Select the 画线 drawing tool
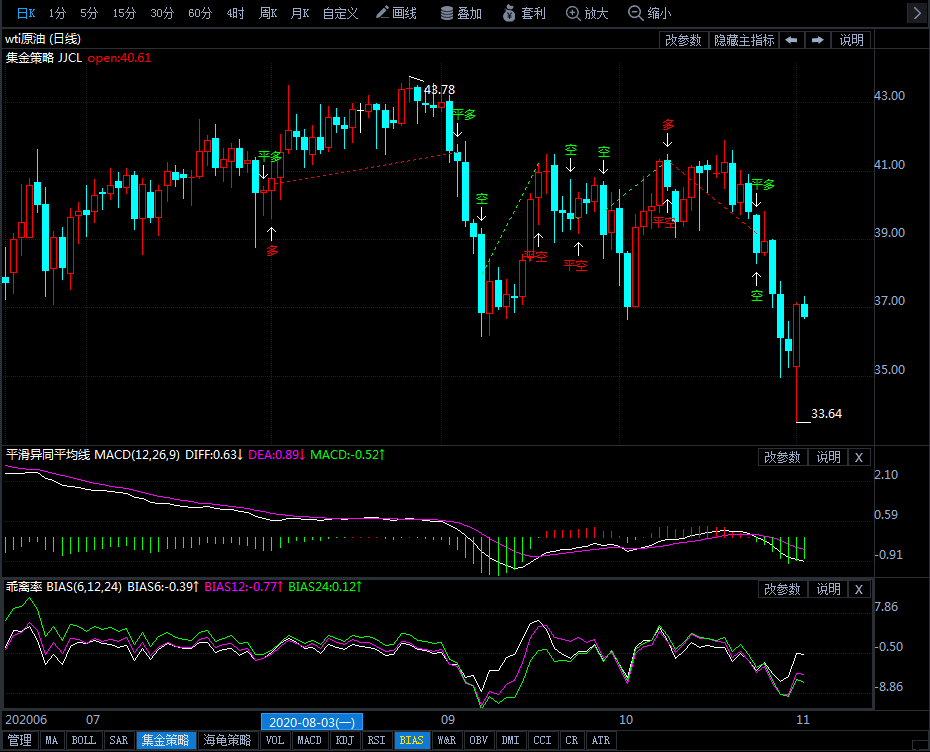 396,13
